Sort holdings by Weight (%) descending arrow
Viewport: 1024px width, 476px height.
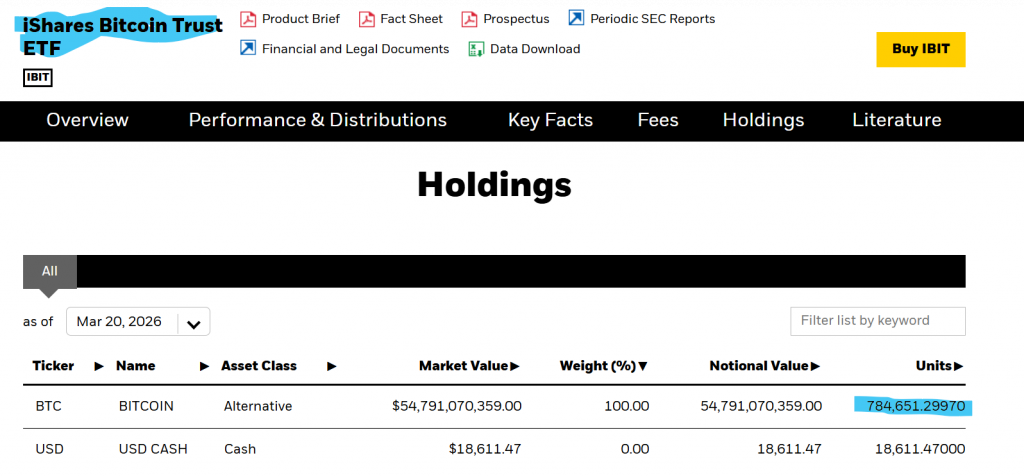tap(643, 366)
